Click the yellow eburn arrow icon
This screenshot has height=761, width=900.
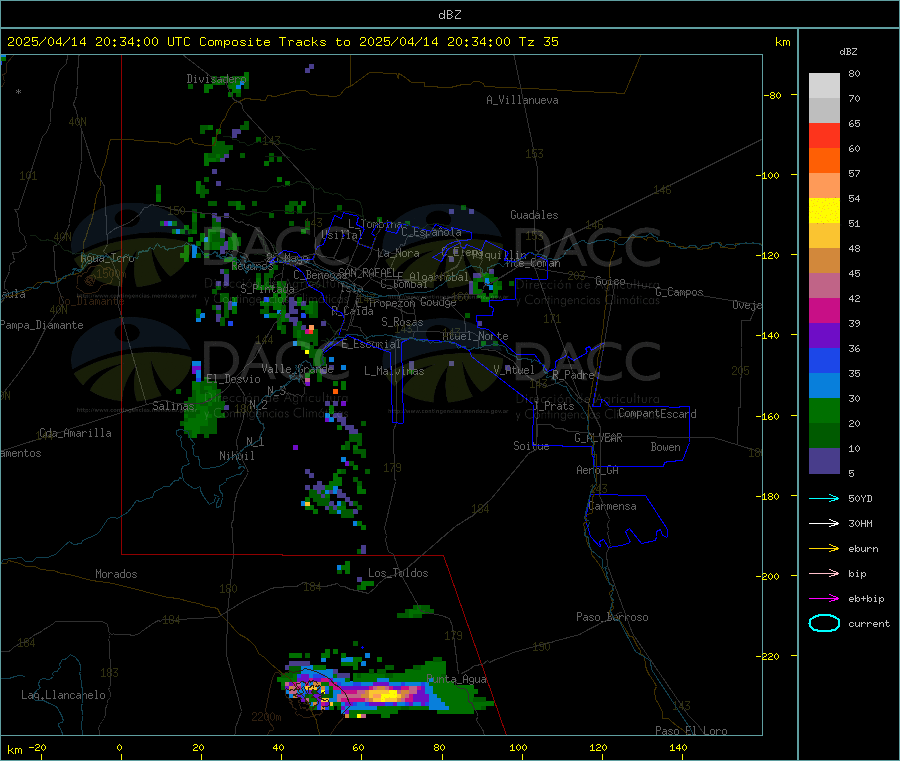(824, 549)
